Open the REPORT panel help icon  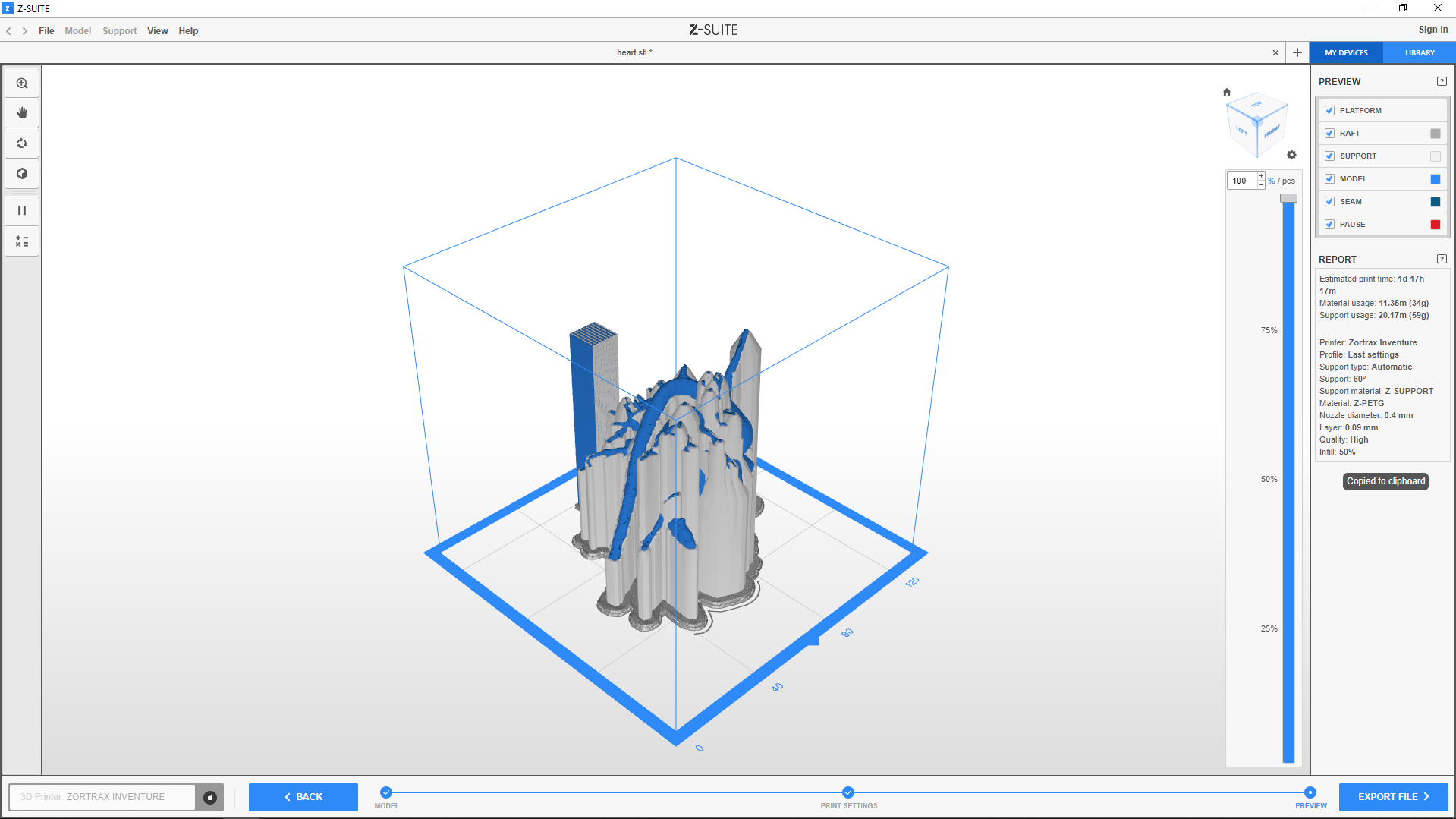[x=1442, y=260]
